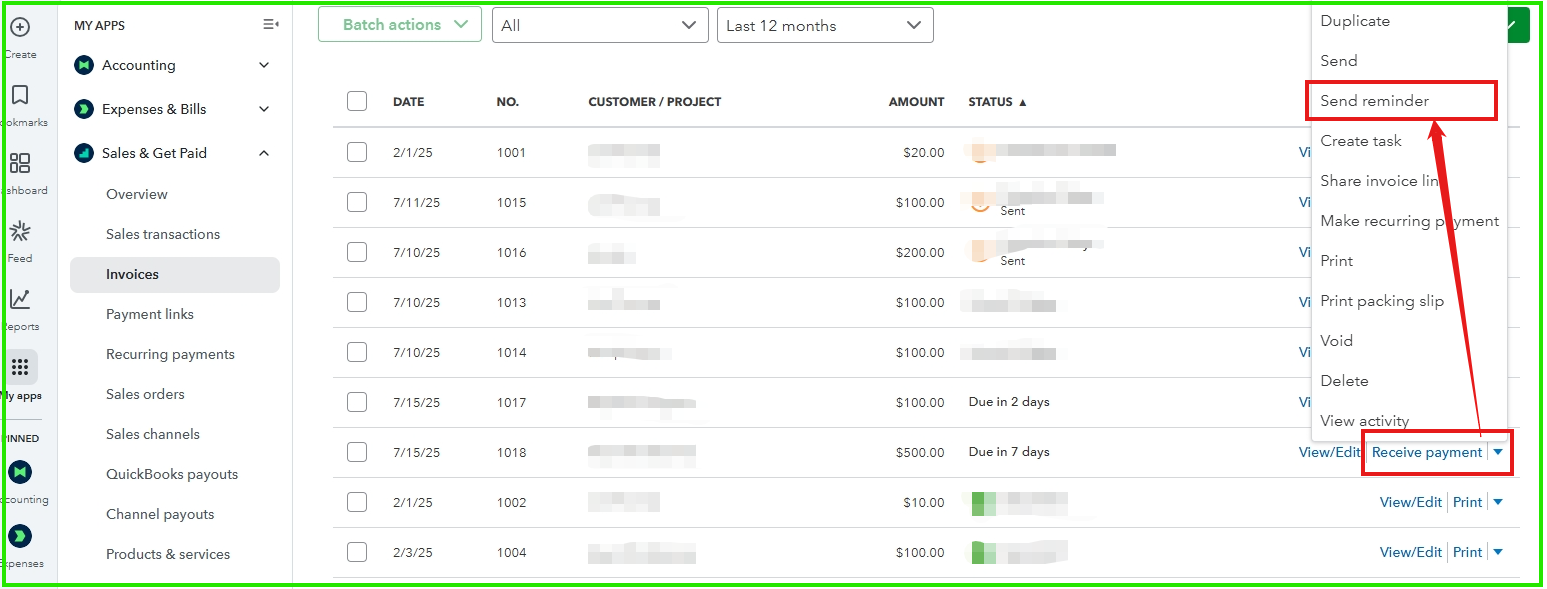1547x589 pixels.
Task: Click the payment progress bar on invoice 1004
Action: 1018,551
